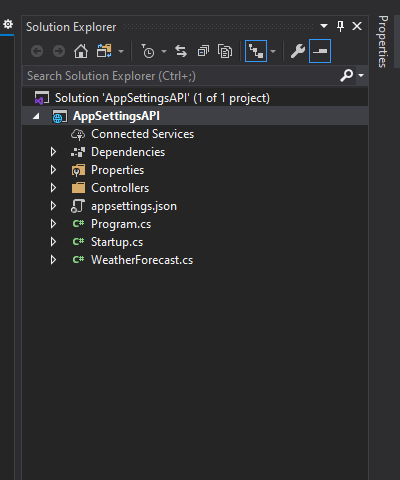This screenshot has width=400, height=480.
Task: Open search options dropdown beside magnifier
Action: (x=361, y=76)
